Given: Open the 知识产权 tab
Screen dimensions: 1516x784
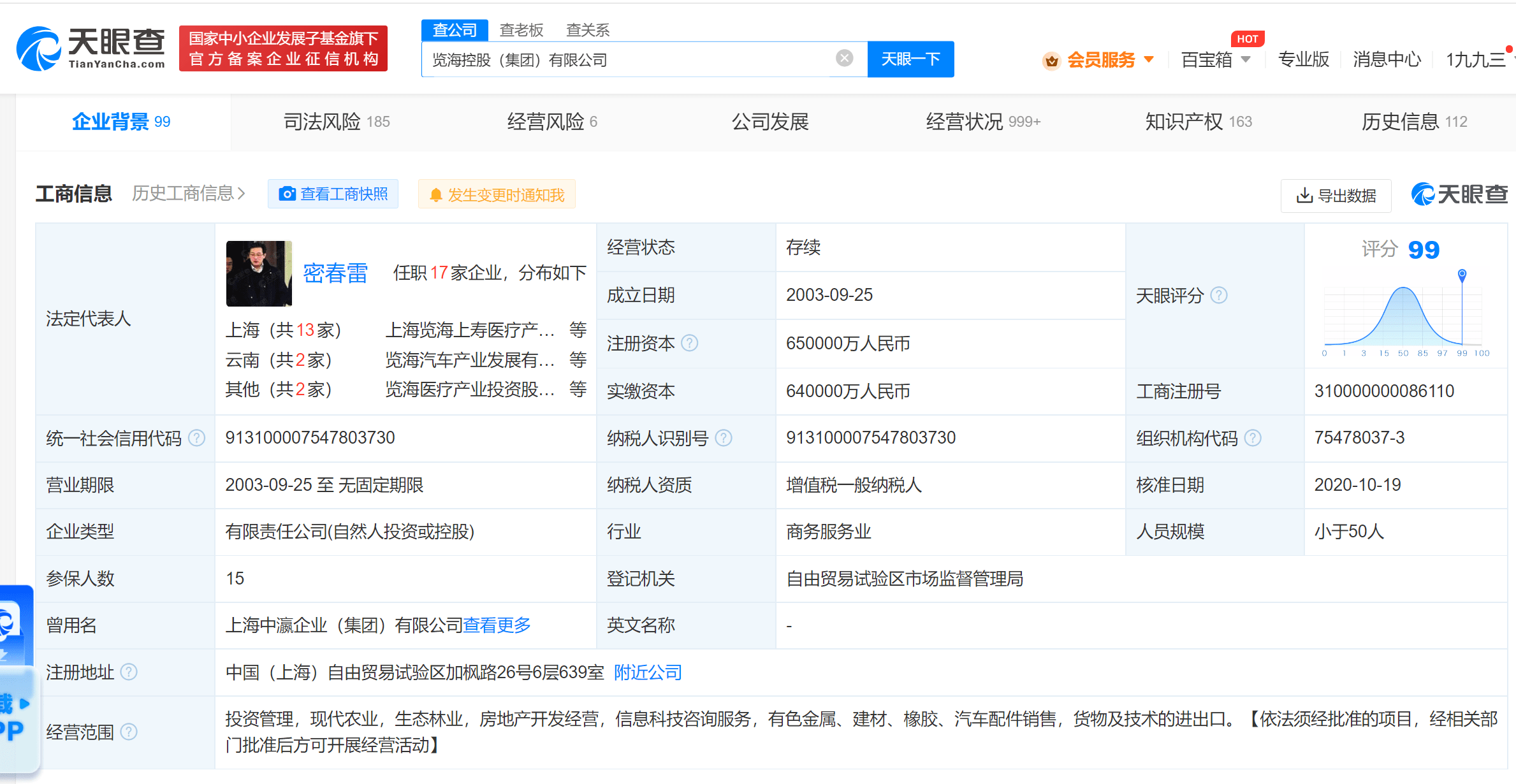Looking at the screenshot, I should point(1199,122).
